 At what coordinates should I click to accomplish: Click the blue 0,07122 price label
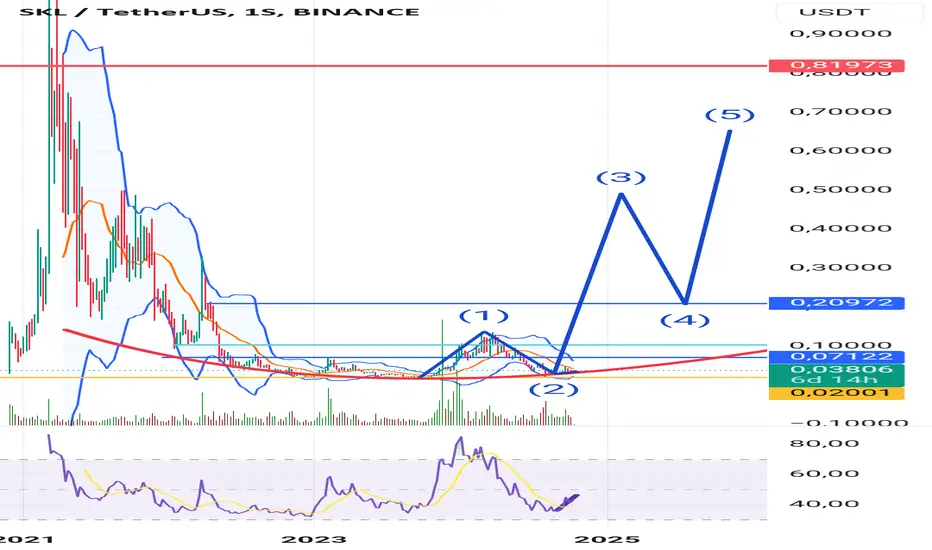pyautogui.click(x=836, y=356)
